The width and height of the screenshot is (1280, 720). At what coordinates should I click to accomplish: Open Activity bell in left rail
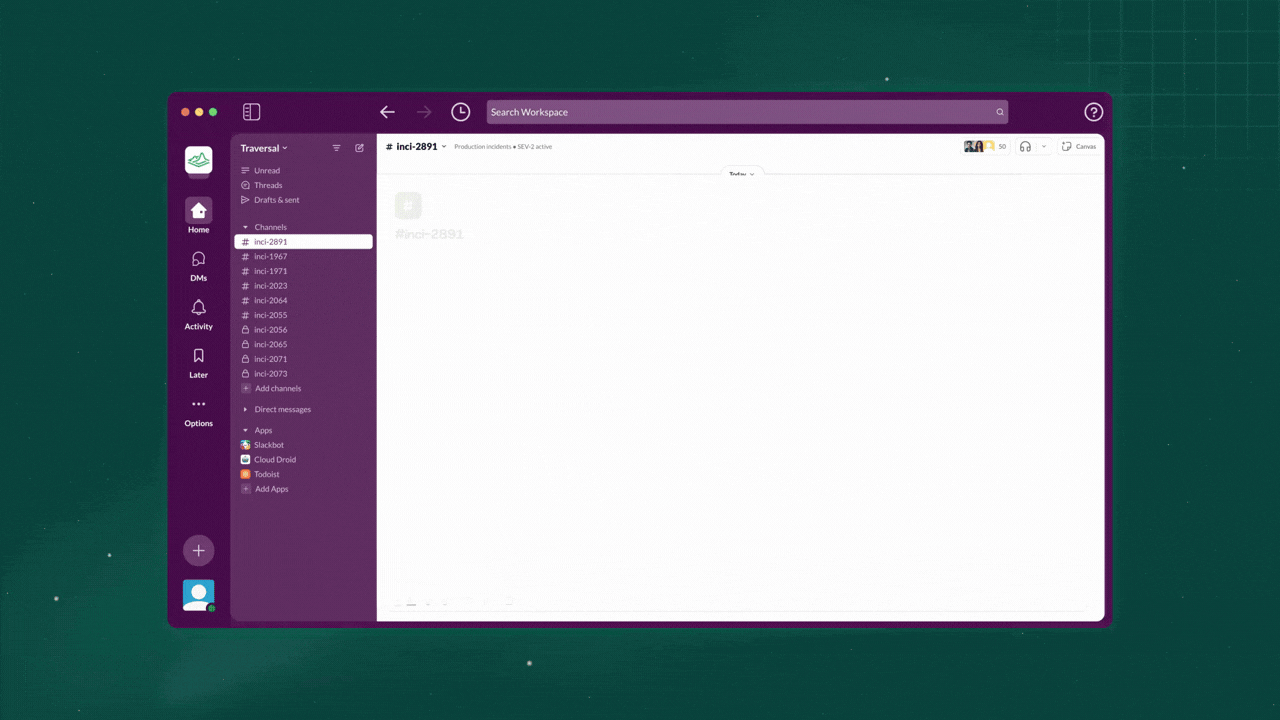point(198,313)
